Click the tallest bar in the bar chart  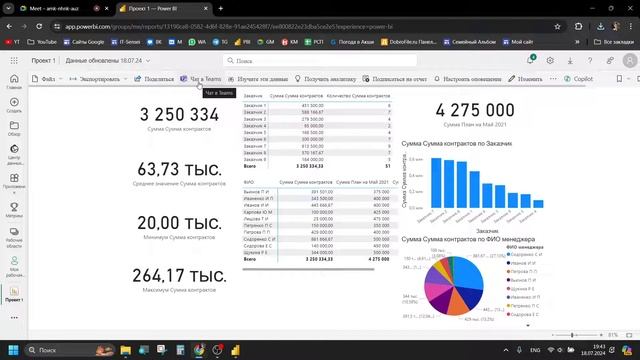(x=436, y=183)
